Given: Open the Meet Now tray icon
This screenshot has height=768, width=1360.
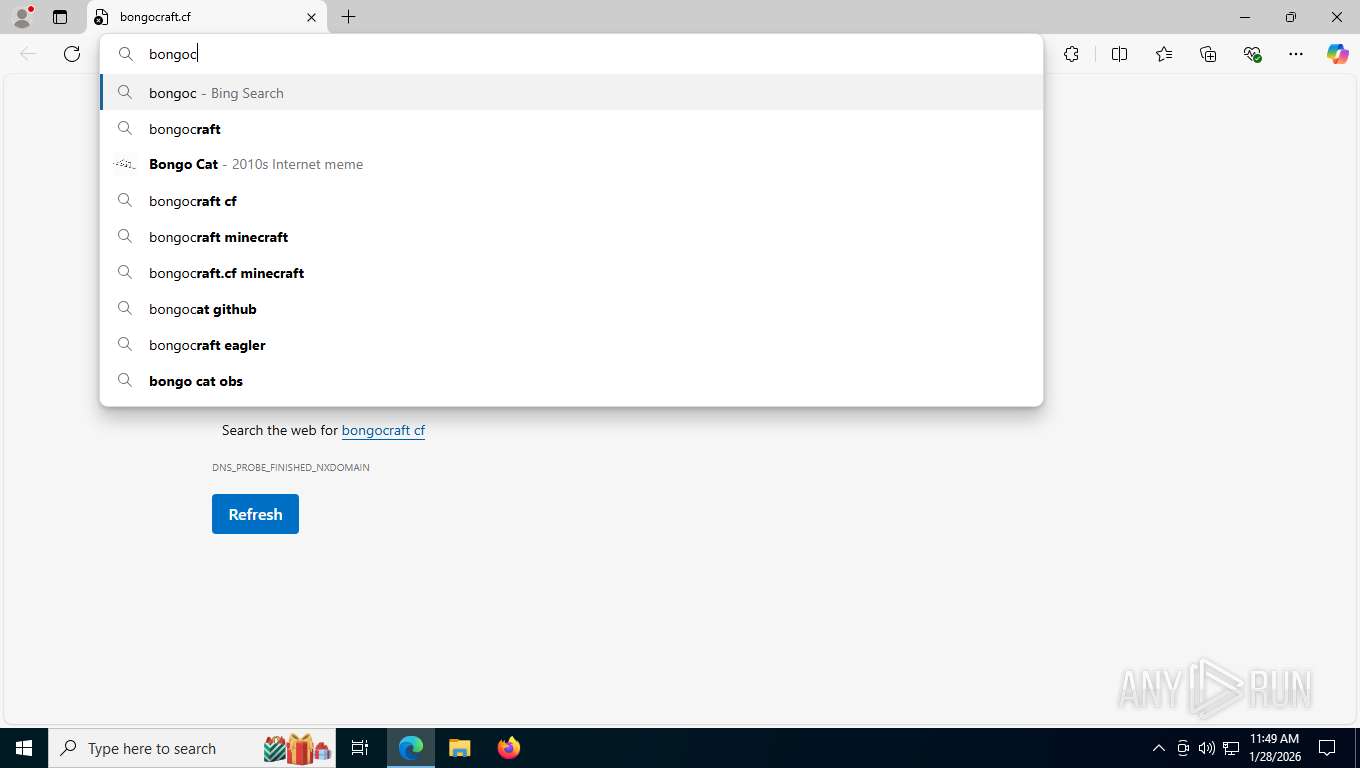Looking at the screenshot, I should pos(1183,748).
